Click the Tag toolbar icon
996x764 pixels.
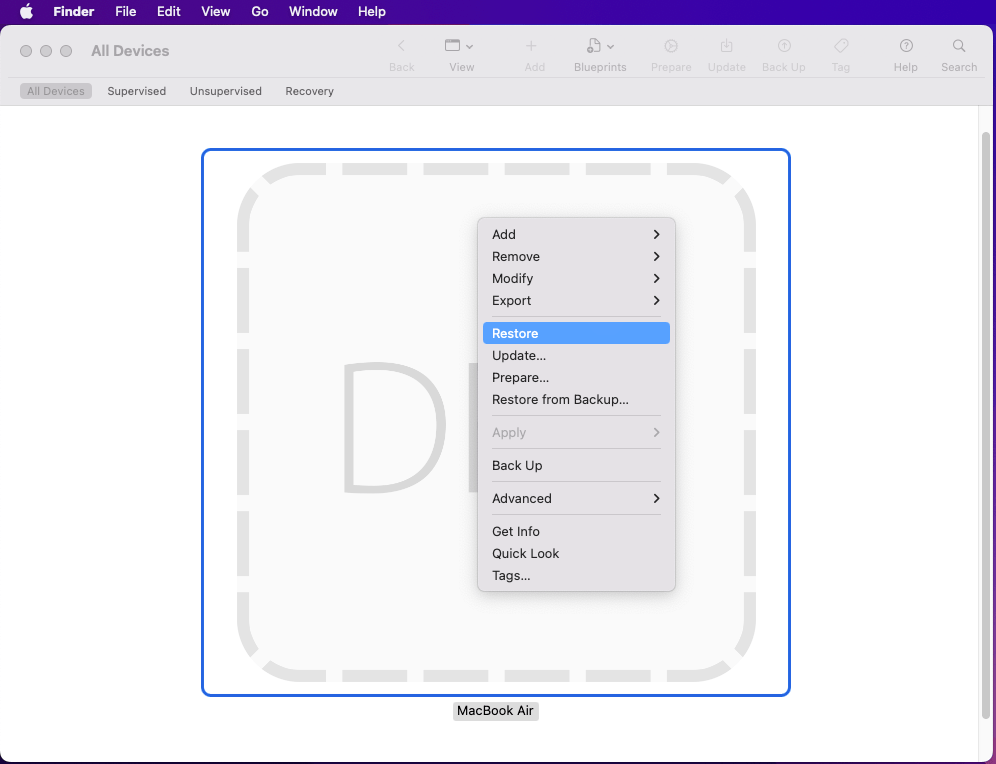pos(841,46)
